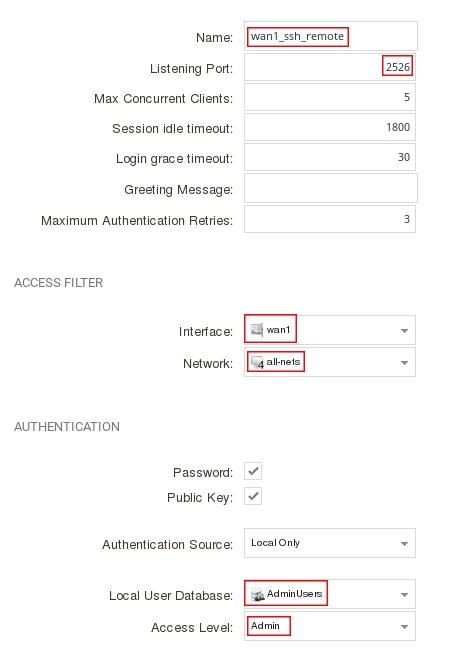Click the Session idle timeout field
The image size is (449, 652).
[330, 127]
